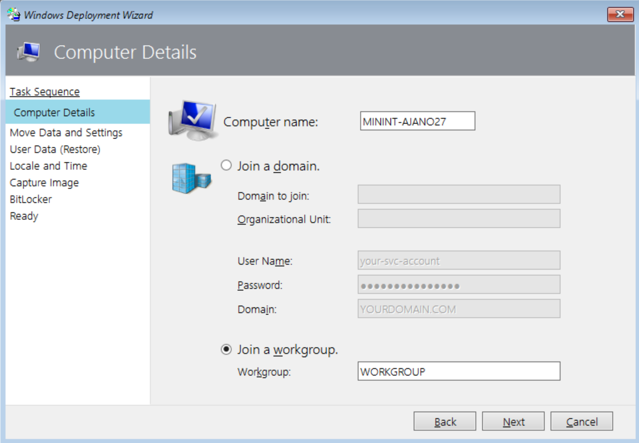Click the User Name: label
The width and height of the screenshot is (639, 443).
265,261
